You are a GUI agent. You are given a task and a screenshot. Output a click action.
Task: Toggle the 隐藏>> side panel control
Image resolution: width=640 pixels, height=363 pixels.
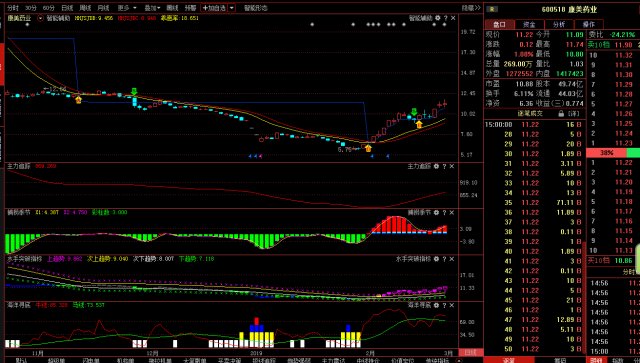(471, 8)
